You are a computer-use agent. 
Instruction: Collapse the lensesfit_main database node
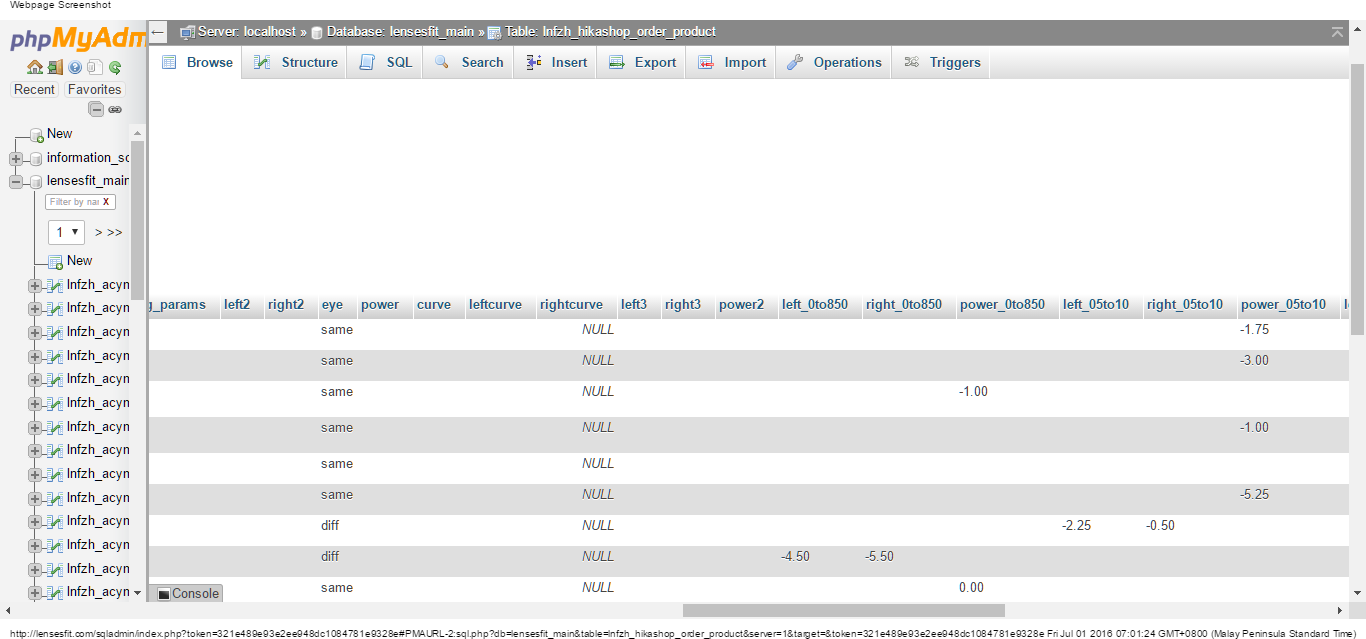(x=16, y=182)
